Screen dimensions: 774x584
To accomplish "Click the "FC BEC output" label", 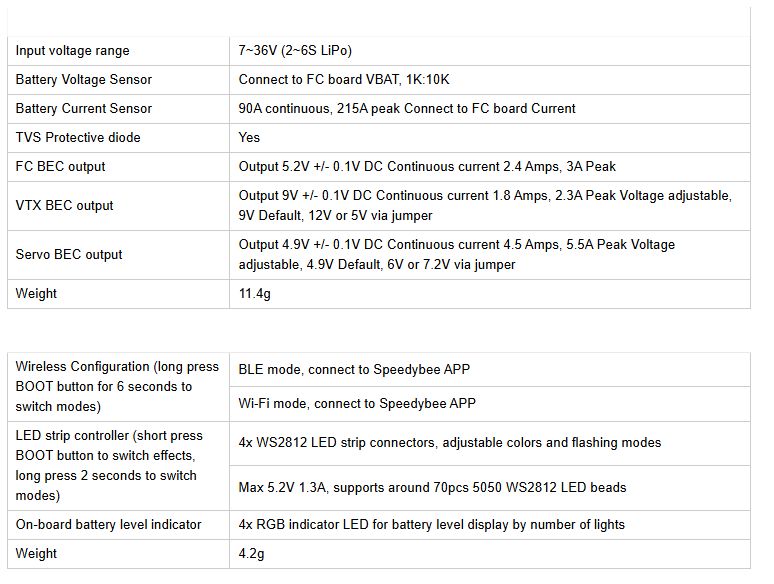I will [x=61, y=167].
